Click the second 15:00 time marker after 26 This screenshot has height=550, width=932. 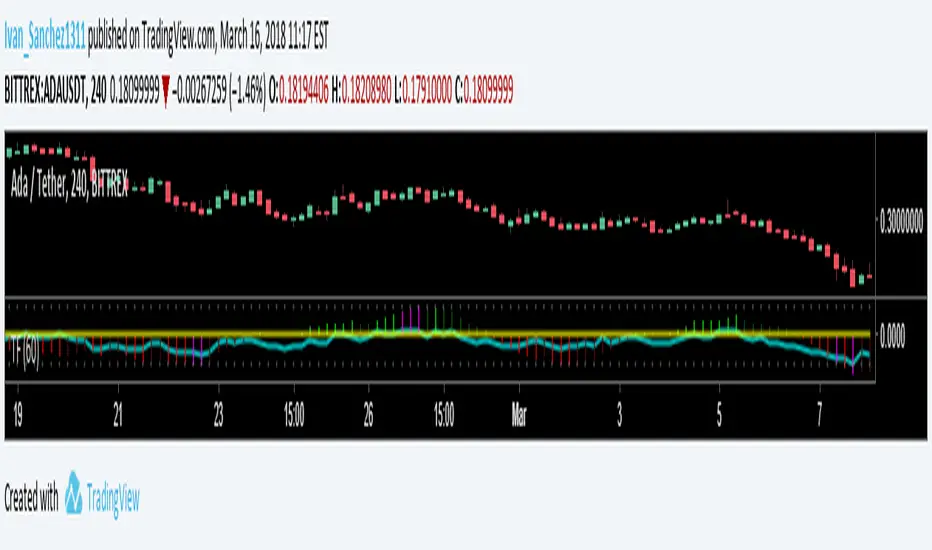point(444,416)
